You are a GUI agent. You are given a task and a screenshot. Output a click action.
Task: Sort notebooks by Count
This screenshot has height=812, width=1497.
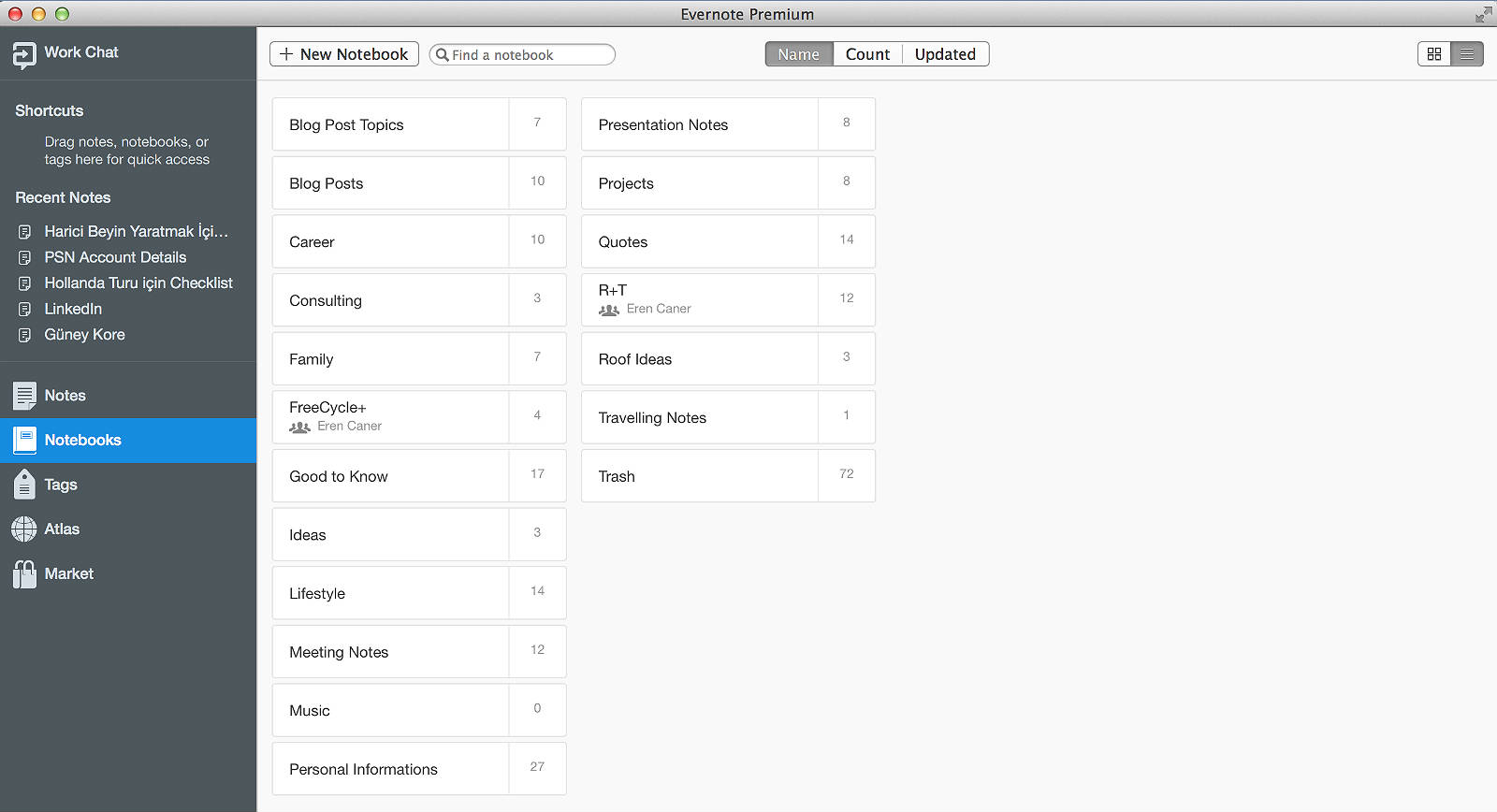click(867, 54)
